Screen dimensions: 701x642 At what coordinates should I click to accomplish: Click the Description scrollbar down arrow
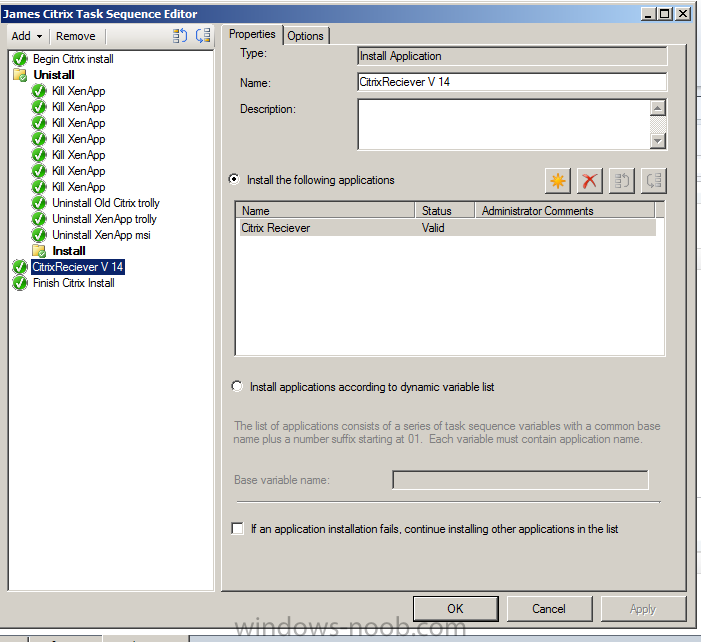click(x=658, y=141)
